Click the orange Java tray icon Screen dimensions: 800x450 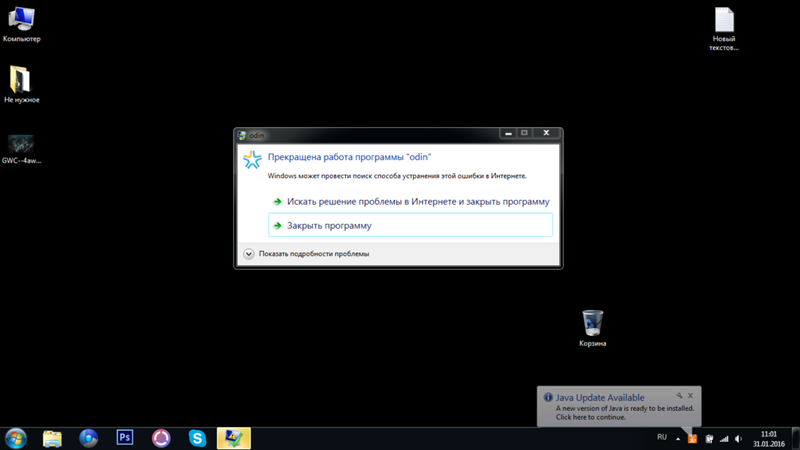[692, 439]
